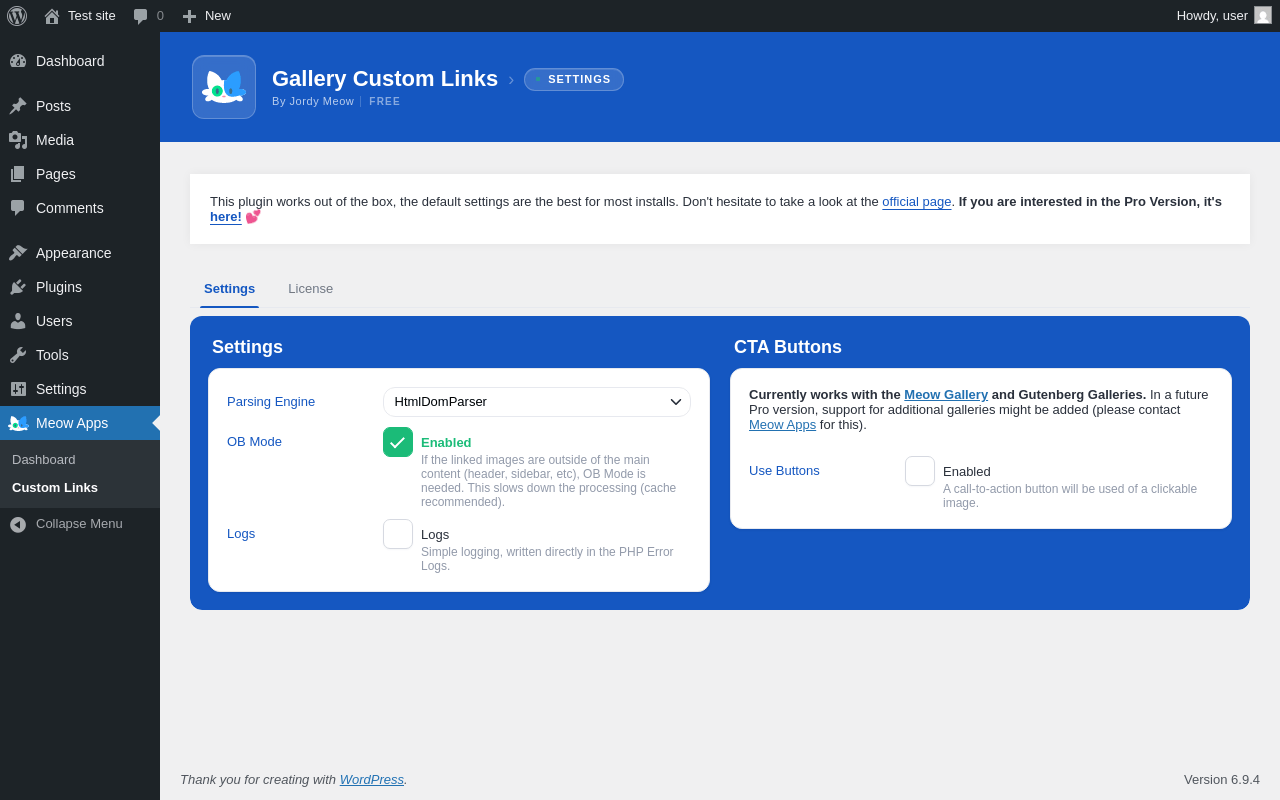Open the comments bubble icon in admin bar
The width and height of the screenshot is (1280, 800).
(140, 16)
